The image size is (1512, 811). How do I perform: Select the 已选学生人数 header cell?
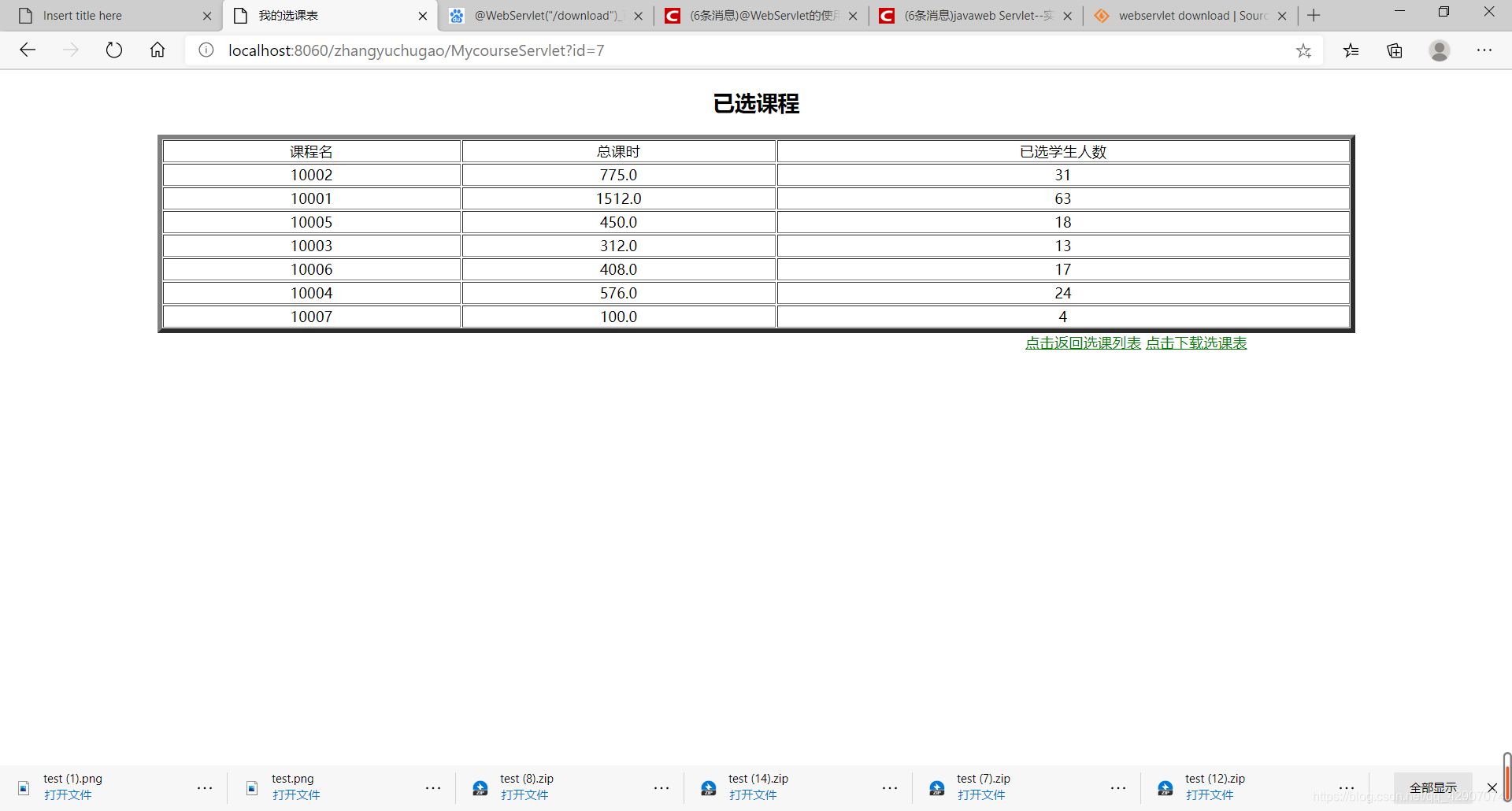[x=1063, y=152]
